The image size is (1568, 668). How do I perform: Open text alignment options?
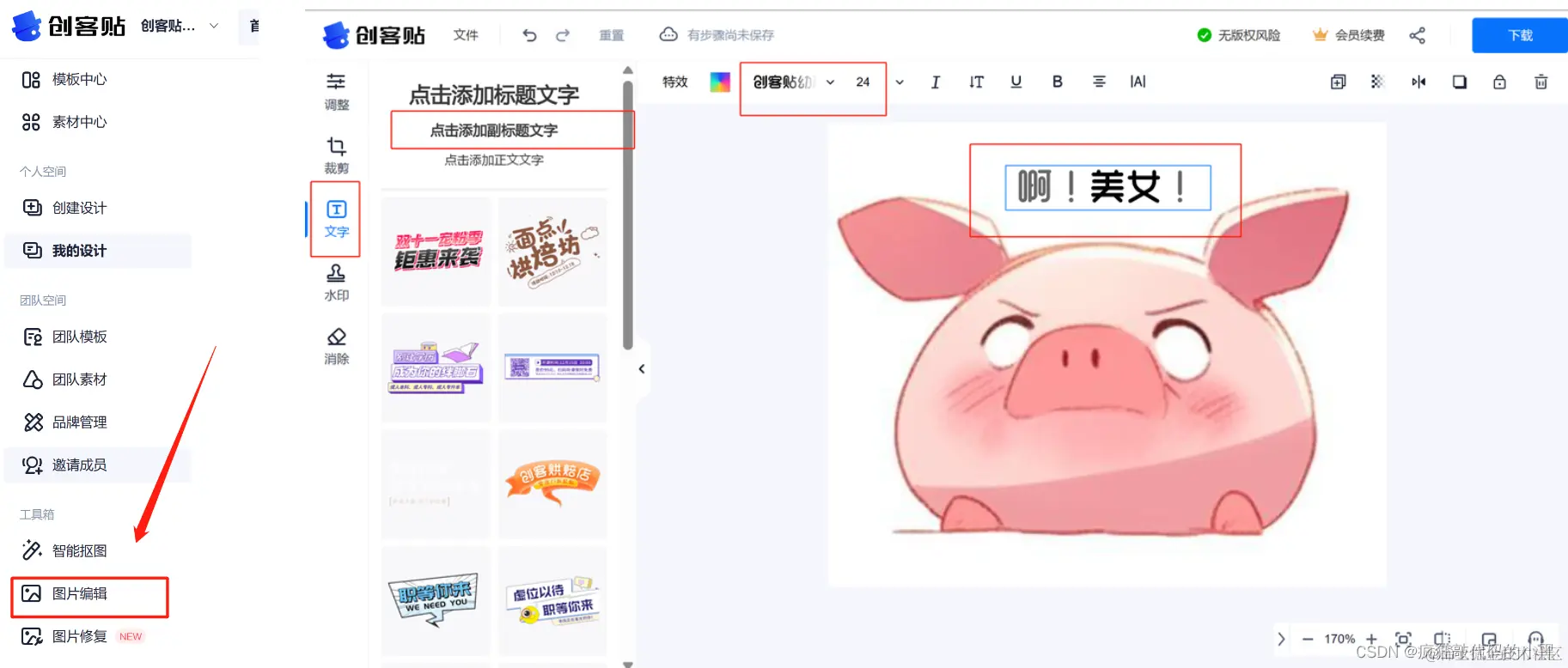1099,82
